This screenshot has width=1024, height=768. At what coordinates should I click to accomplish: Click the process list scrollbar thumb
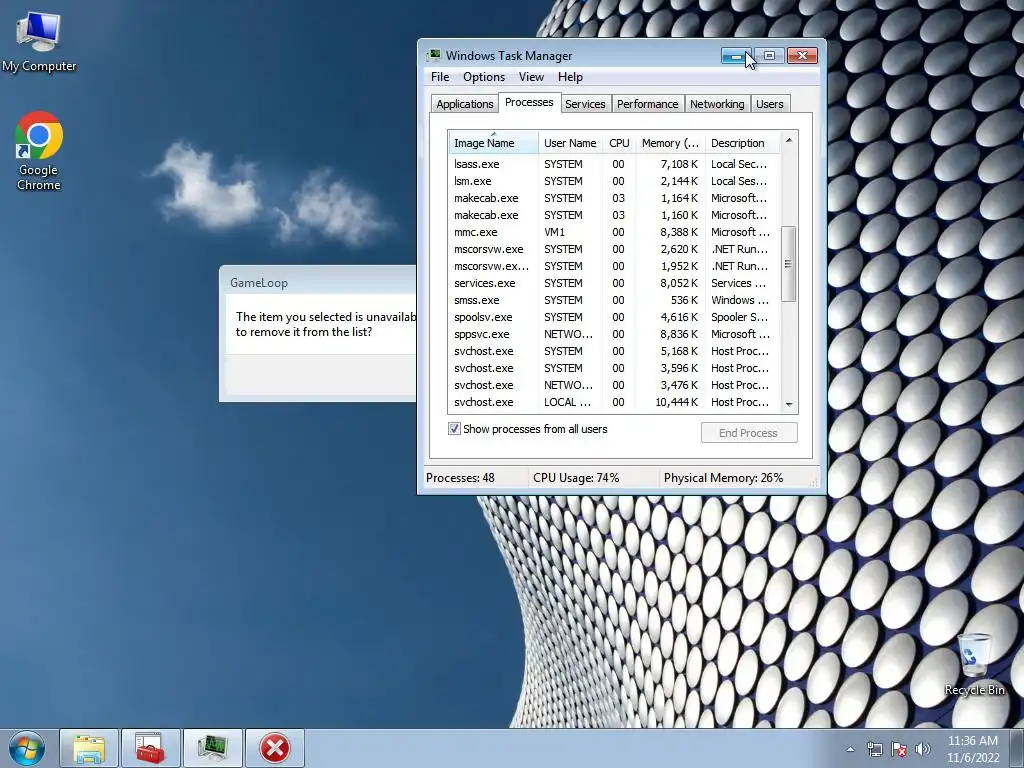(789, 264)
